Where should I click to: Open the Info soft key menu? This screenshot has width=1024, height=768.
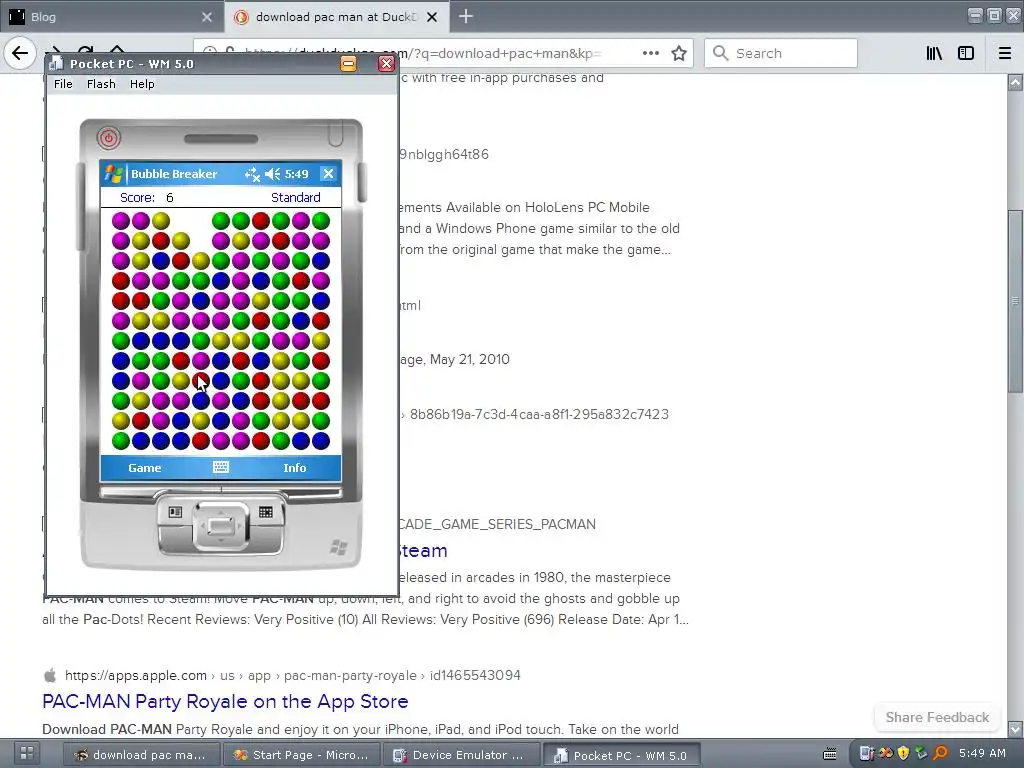295,468
